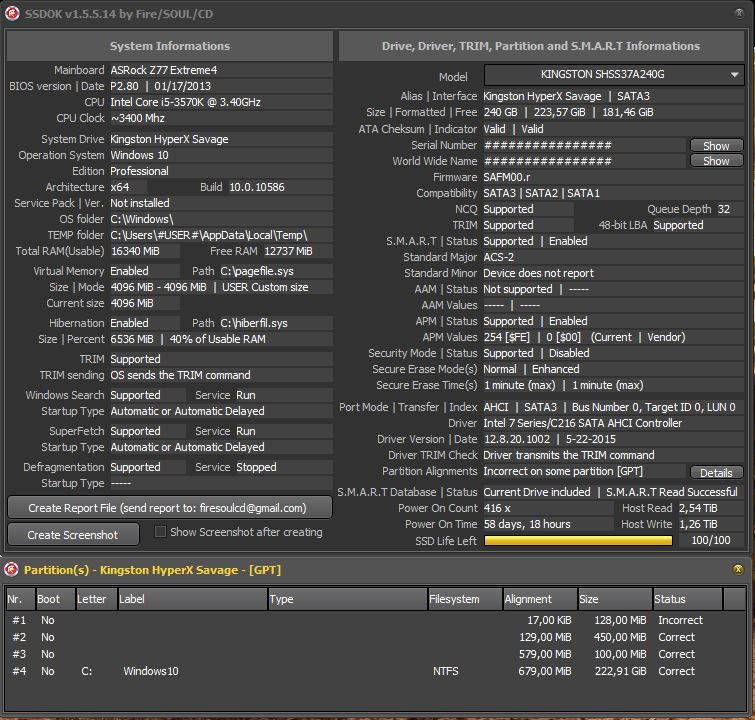This screenshot has height=720, width=755.
Task: Click Create Report File button
Action: coord(169,508)
